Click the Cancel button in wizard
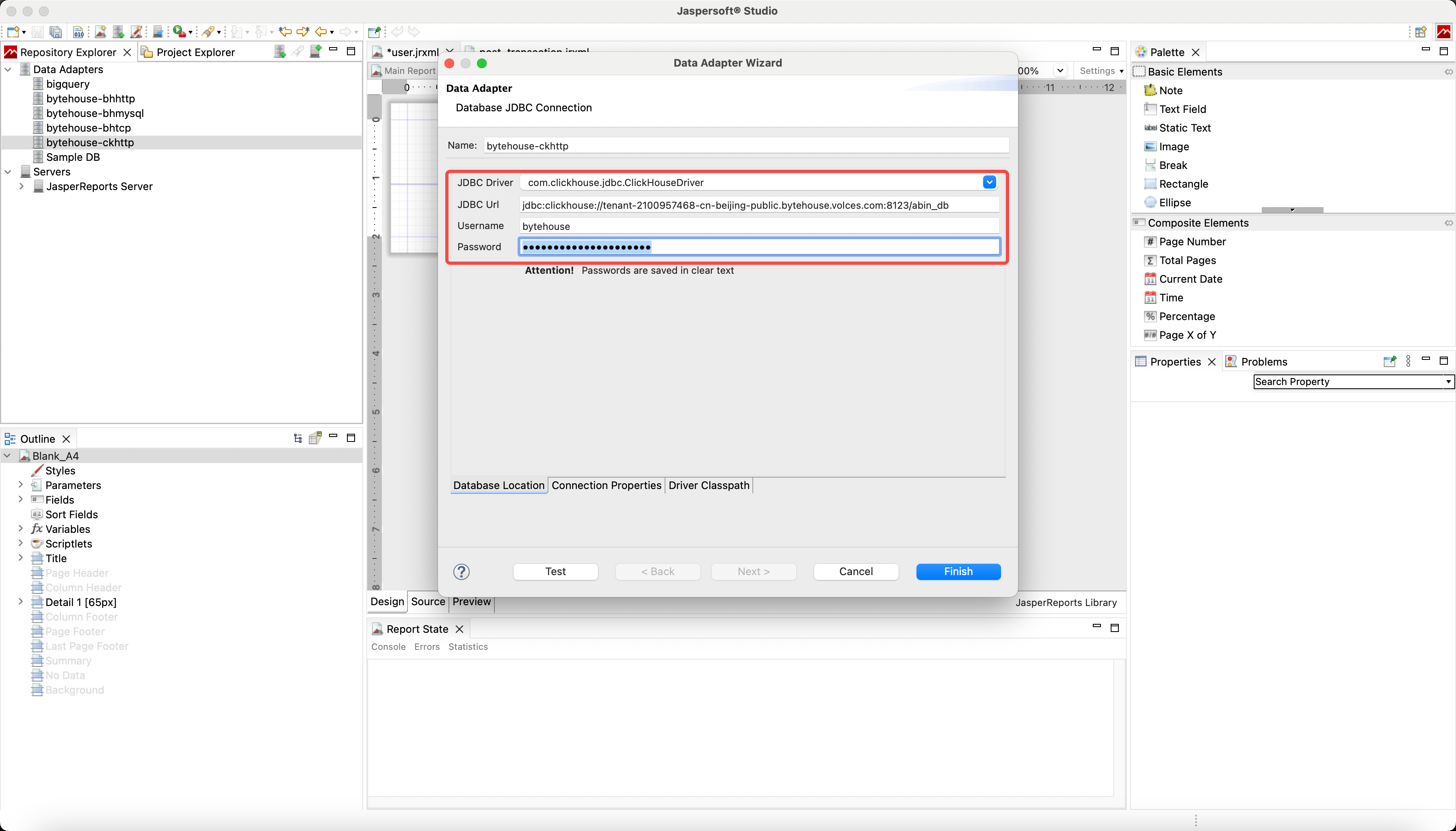 [856, 571]
